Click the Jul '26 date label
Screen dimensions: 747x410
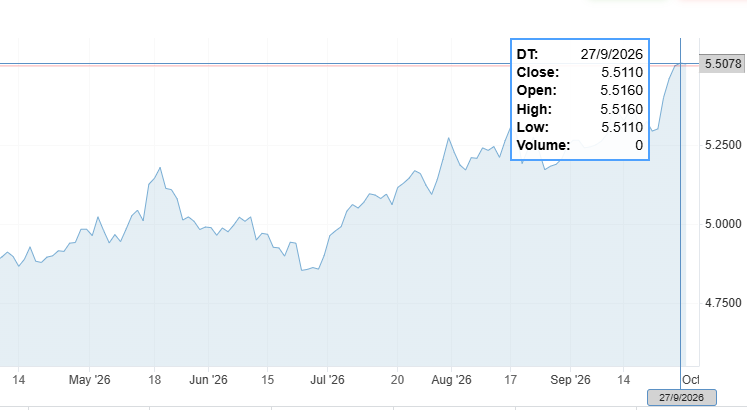click(x=327, y=380)
